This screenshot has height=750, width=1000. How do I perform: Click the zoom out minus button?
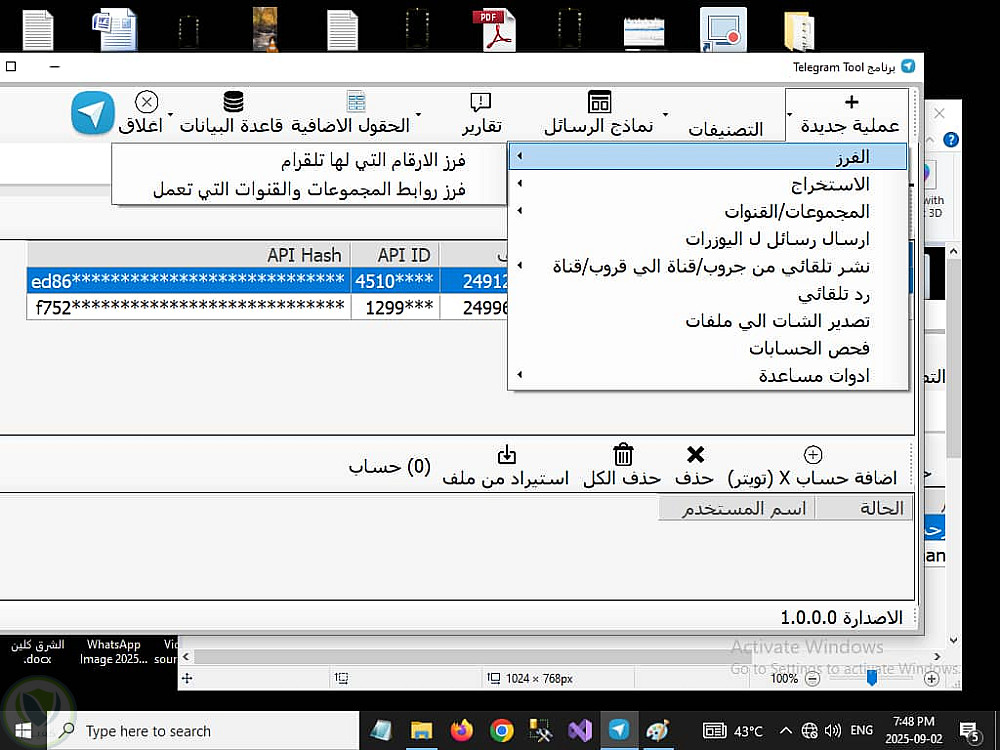click(812, 679)
